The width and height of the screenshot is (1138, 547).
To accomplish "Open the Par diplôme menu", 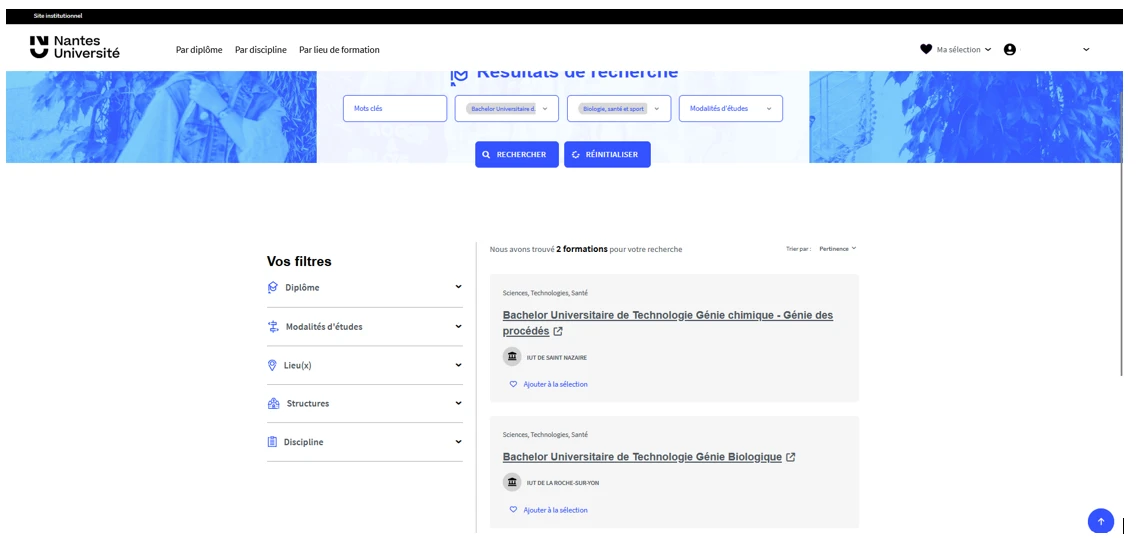I will point(199,50).
